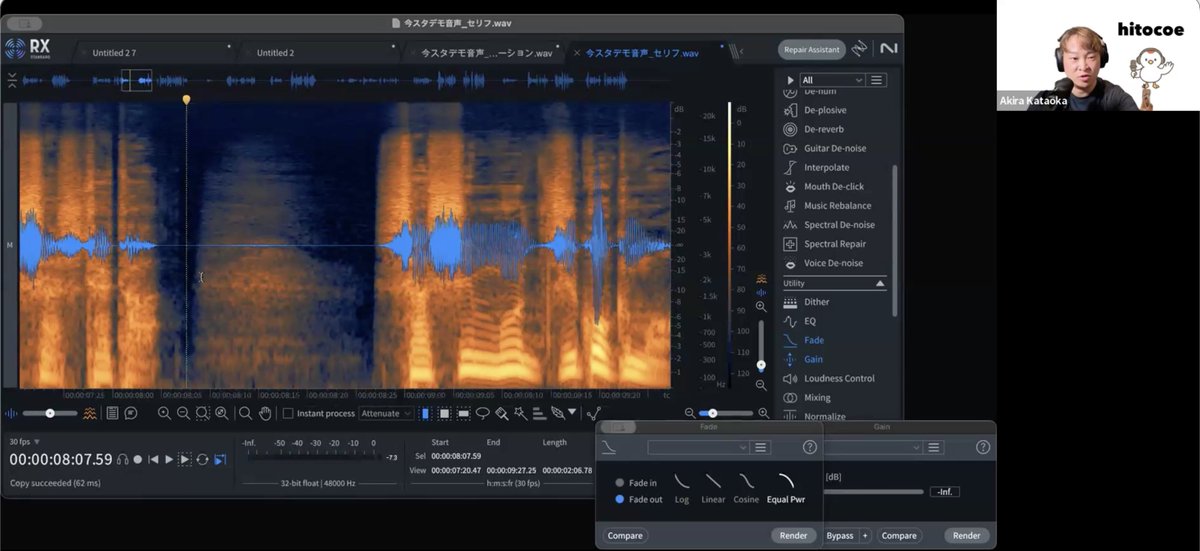Open the 30 fps time format dropdown
The width and height of the screenshot is (1200, 551).
click(25, 441)
